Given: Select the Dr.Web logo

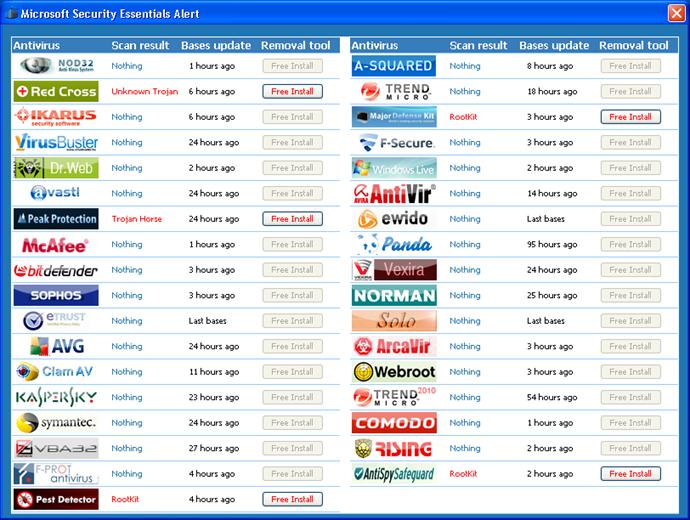Looking at the screenshot, I should tap(56, 168).
